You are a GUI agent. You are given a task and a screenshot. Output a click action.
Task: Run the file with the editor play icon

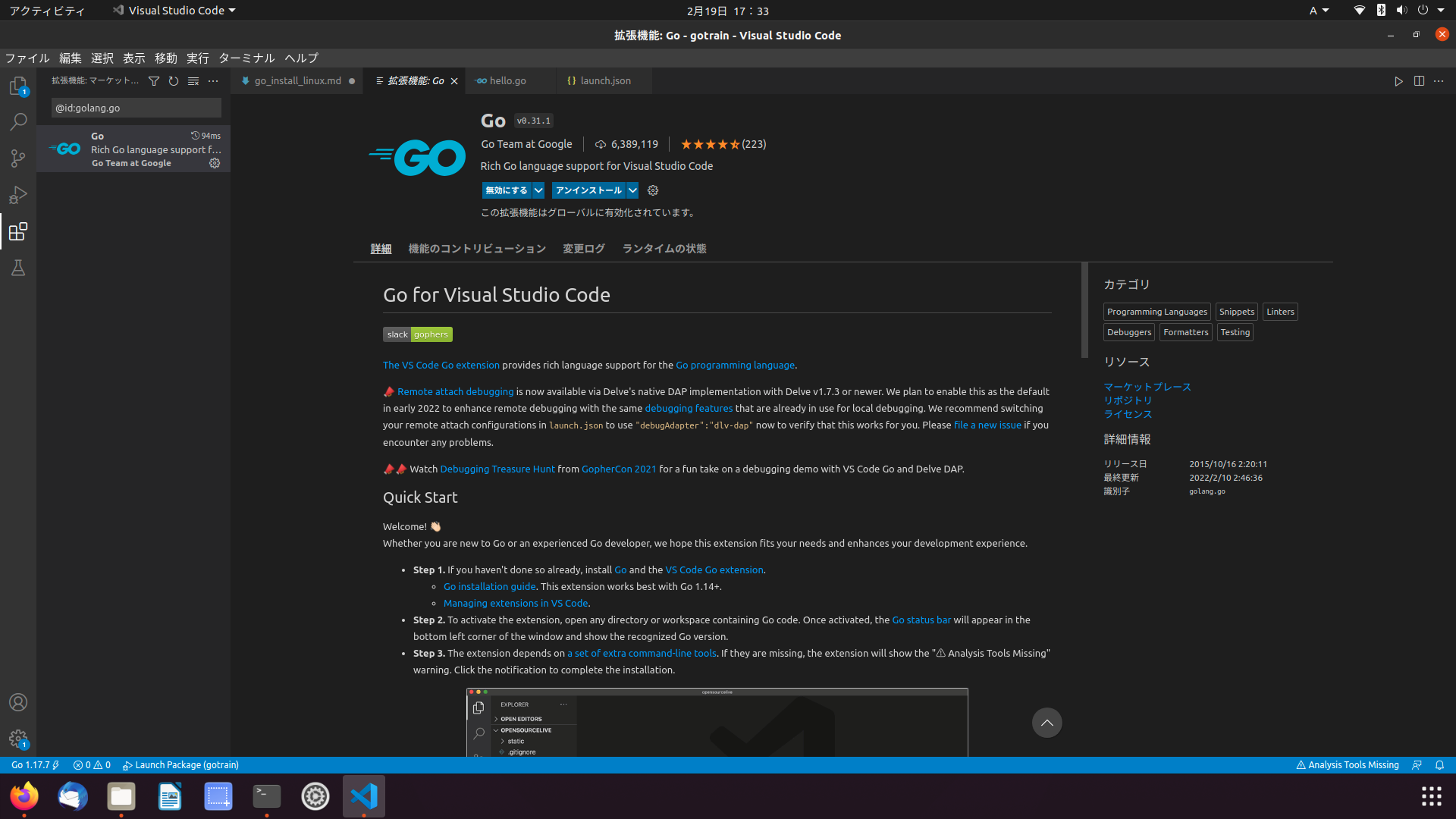(x=1399, y=81)
